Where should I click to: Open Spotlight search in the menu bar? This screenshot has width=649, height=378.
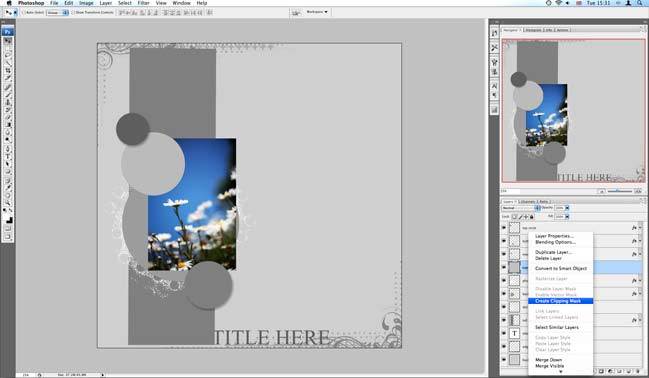pos(639,3)
